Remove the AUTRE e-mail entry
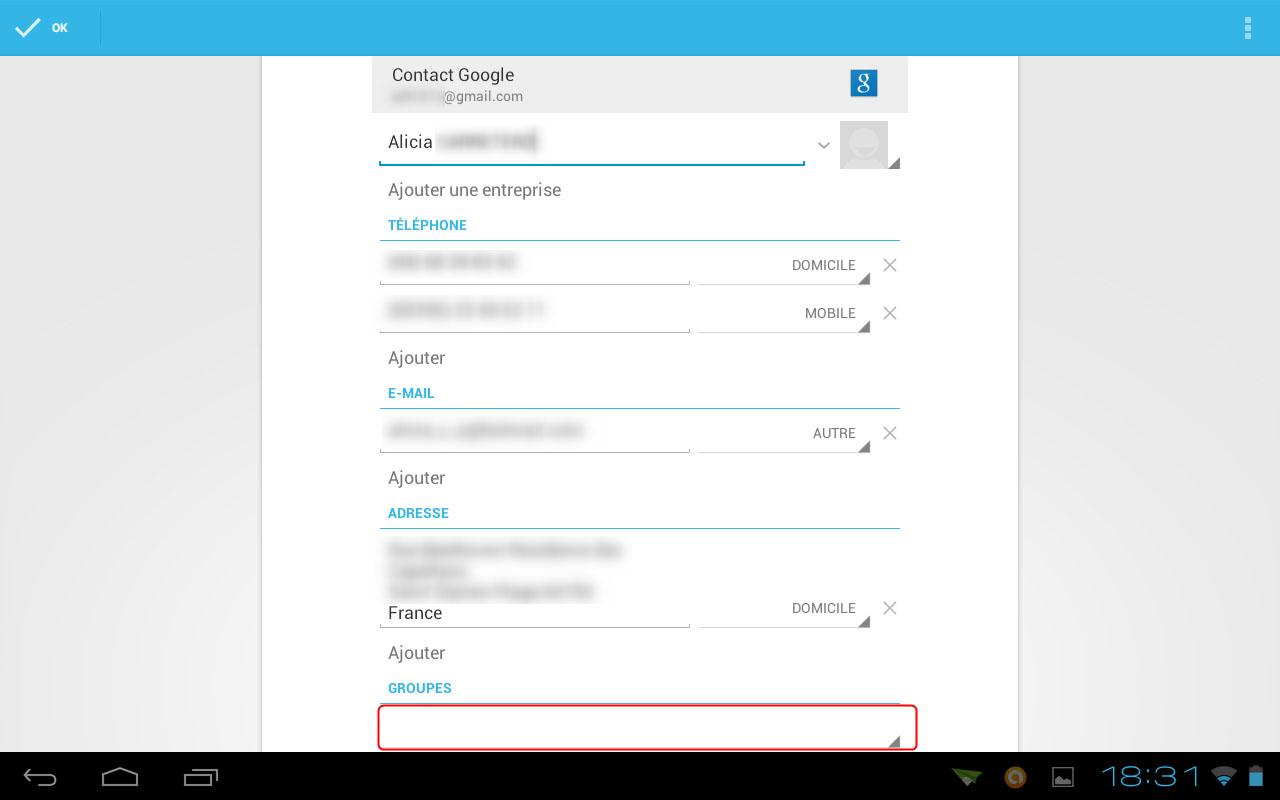This screenshot has height=800, width=1280. 890,433
